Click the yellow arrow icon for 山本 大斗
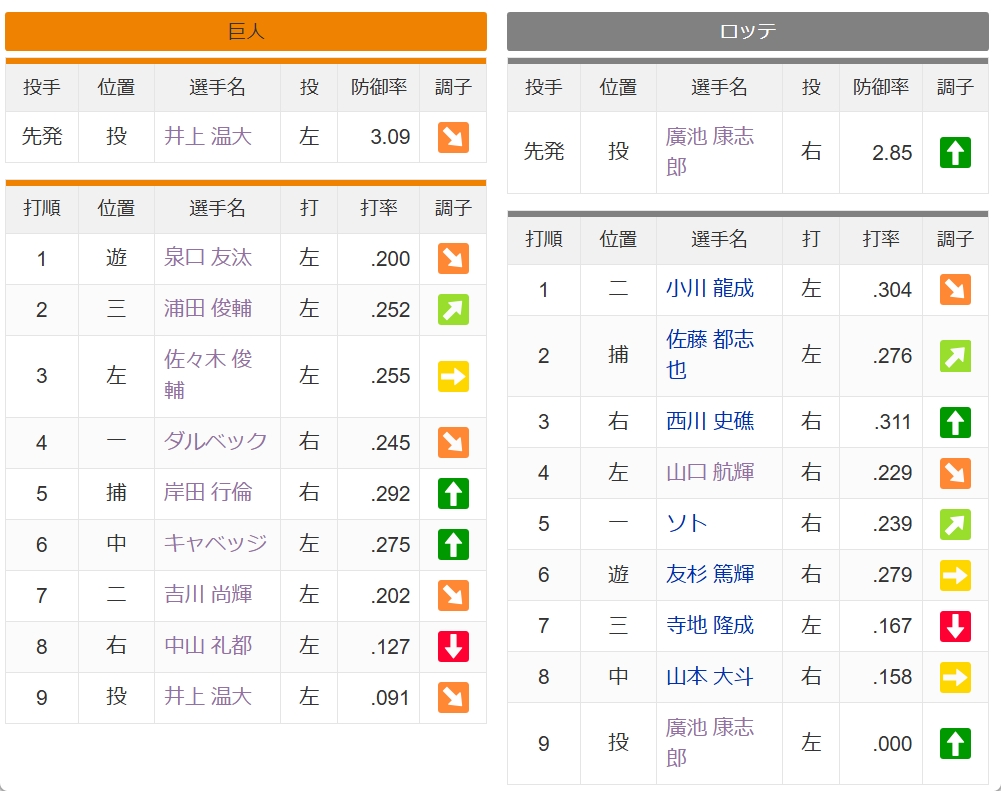This screenshot has height=791, width=1001. pyautogui.click(x=955, y=677)
